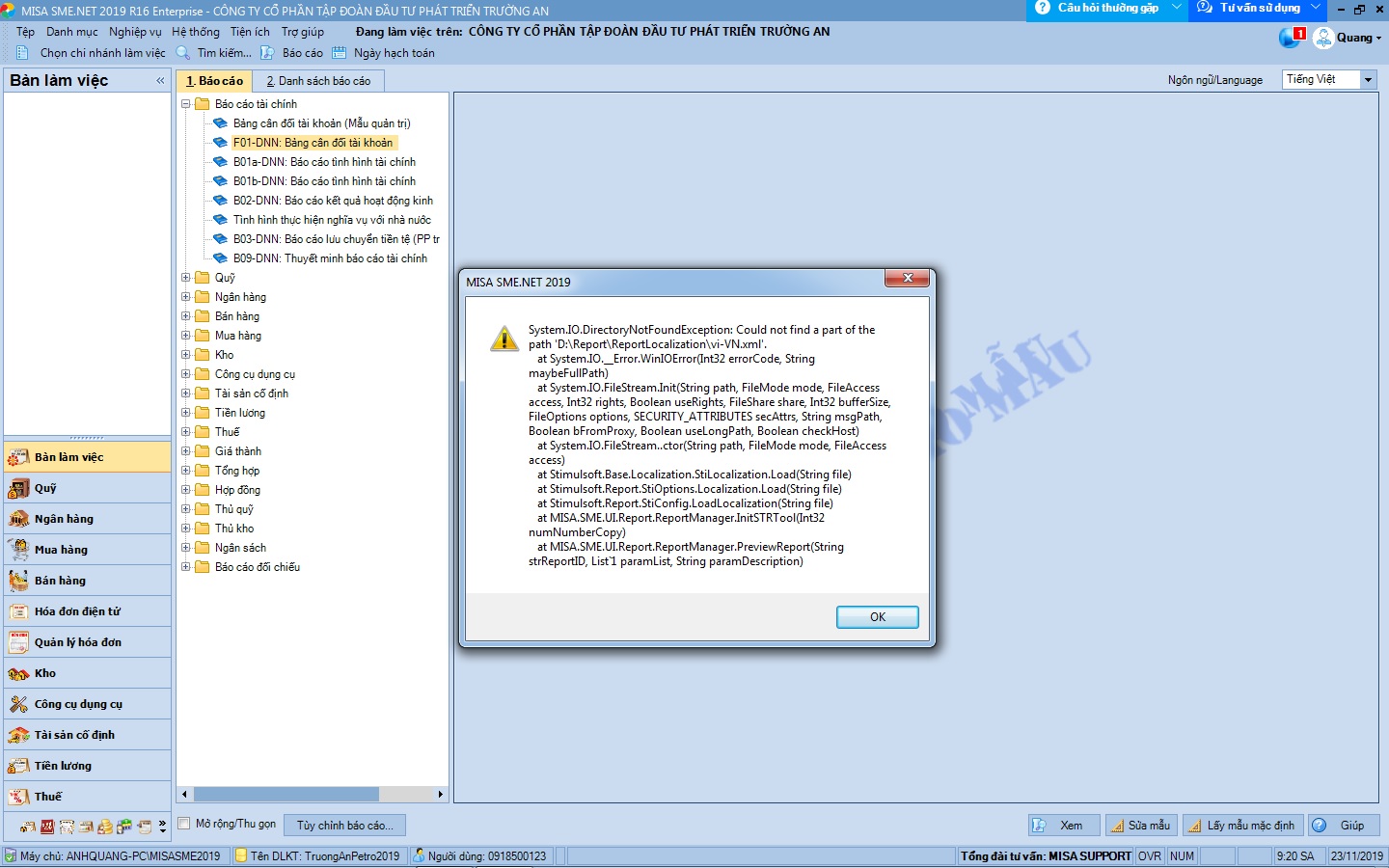Expand the Ngân hàng report folder
Viewport: 1389px width, 868px height.
(x=186, y=297)
